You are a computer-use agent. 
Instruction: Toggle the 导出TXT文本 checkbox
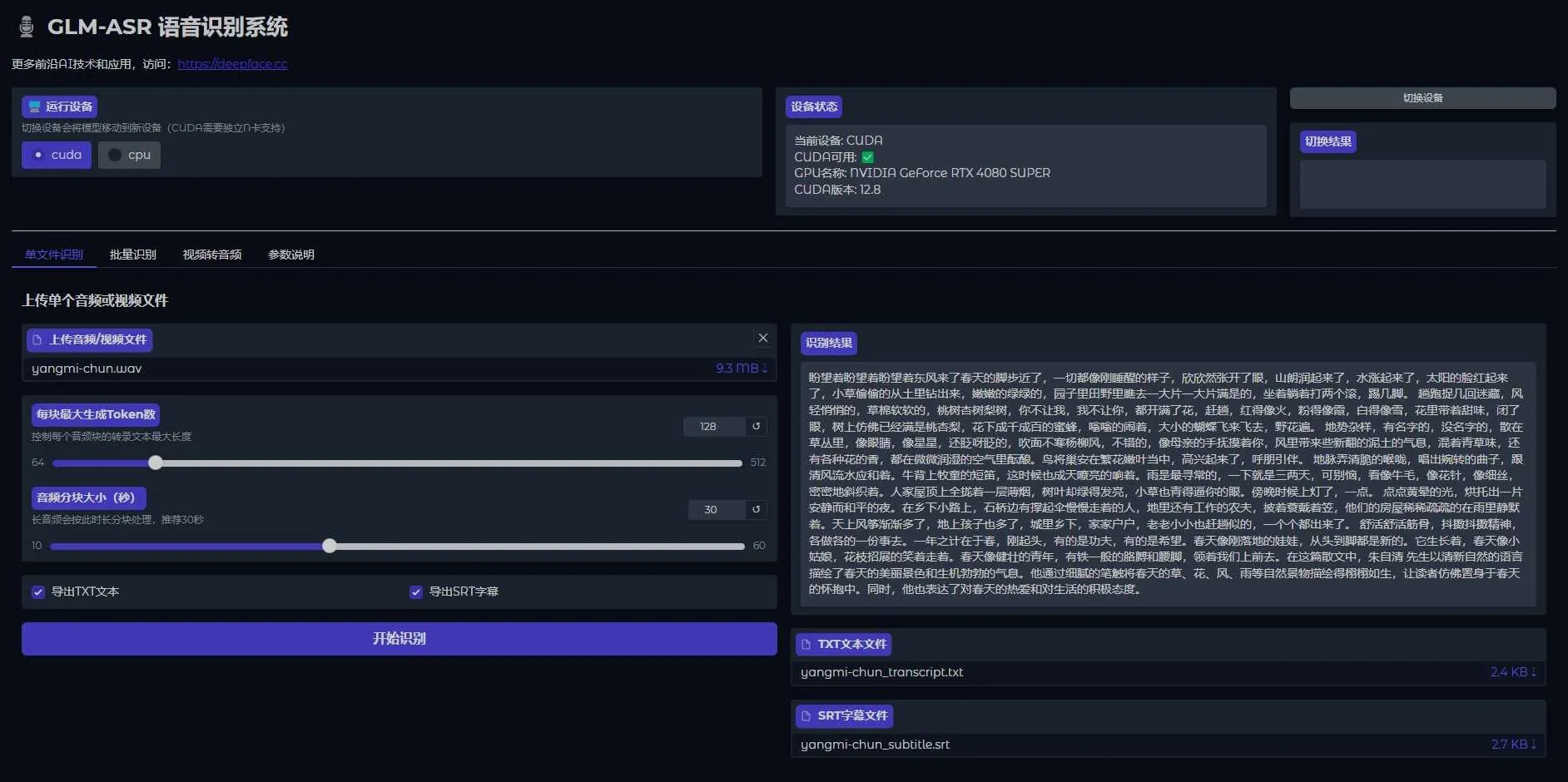38,592
